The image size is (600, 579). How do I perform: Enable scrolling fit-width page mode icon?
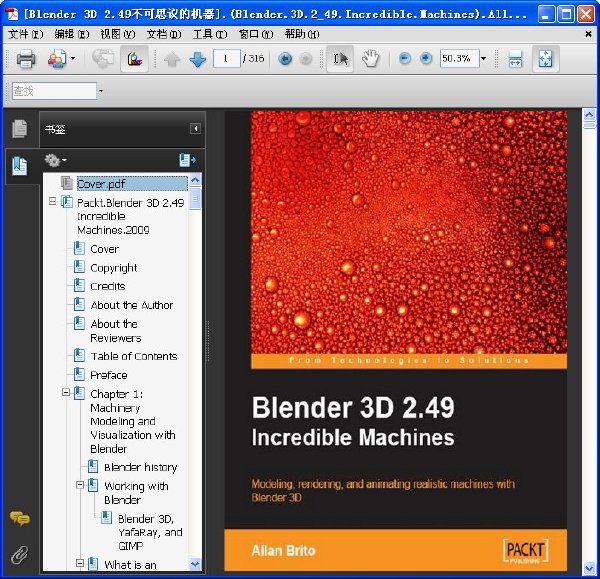pos(515,59)
